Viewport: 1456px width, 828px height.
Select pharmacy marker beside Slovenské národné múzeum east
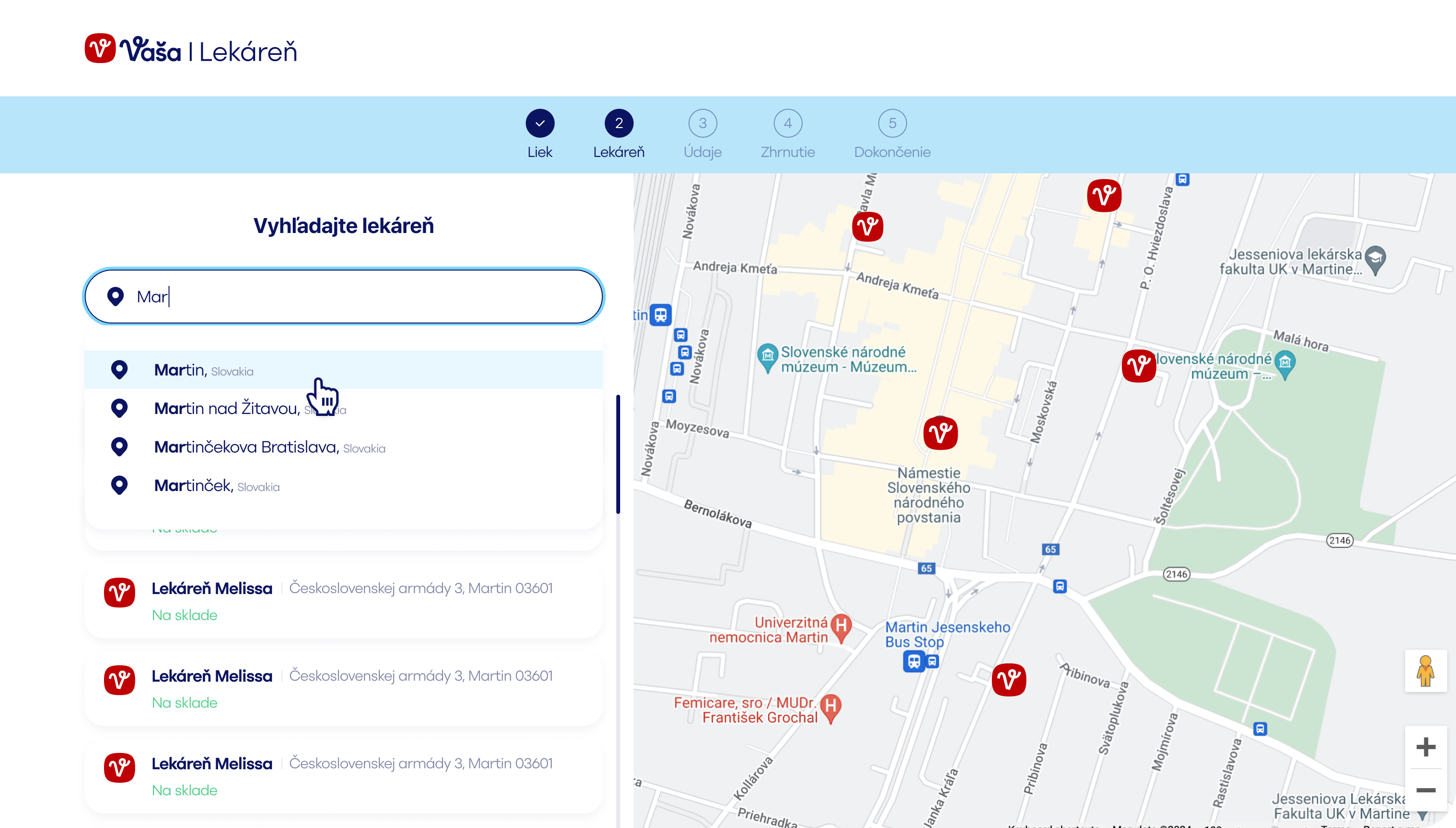point(1139,366)
